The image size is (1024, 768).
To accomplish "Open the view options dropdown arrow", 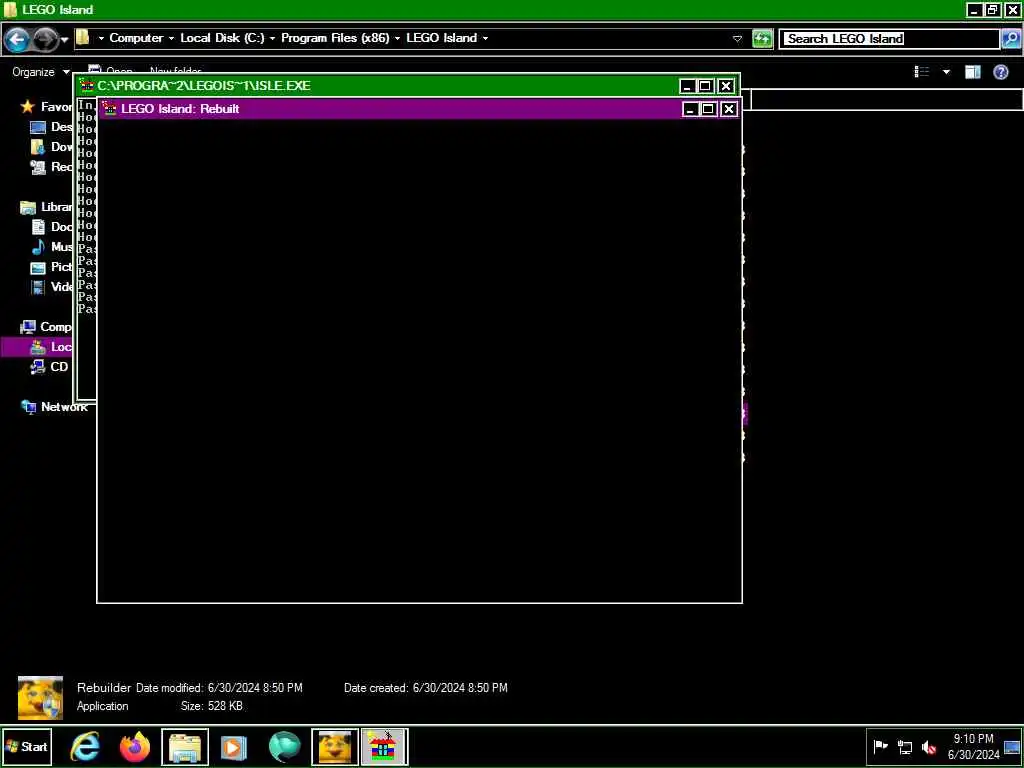I will click(x=946, y=72).
